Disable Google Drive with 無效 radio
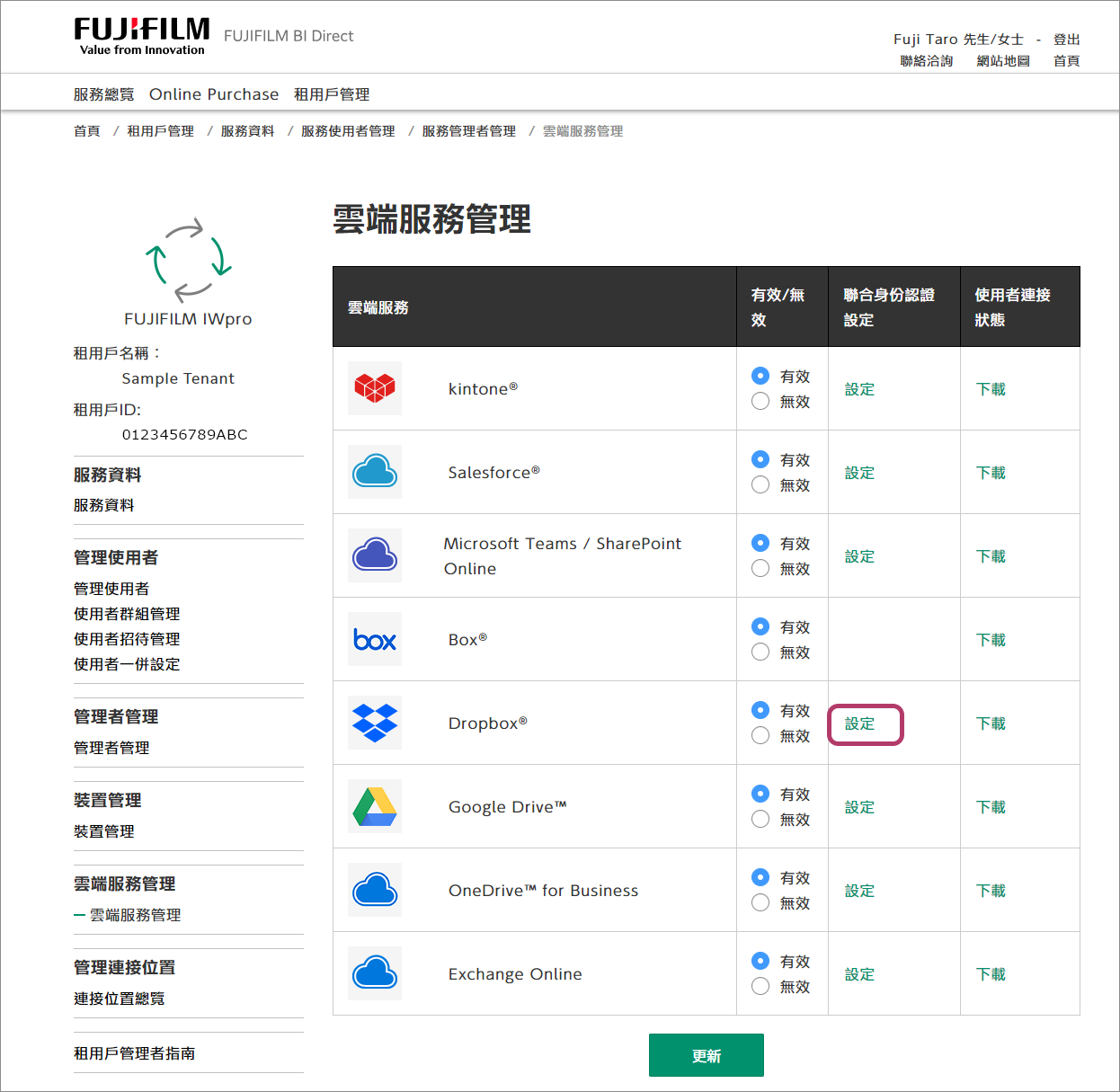 (760, 820)
